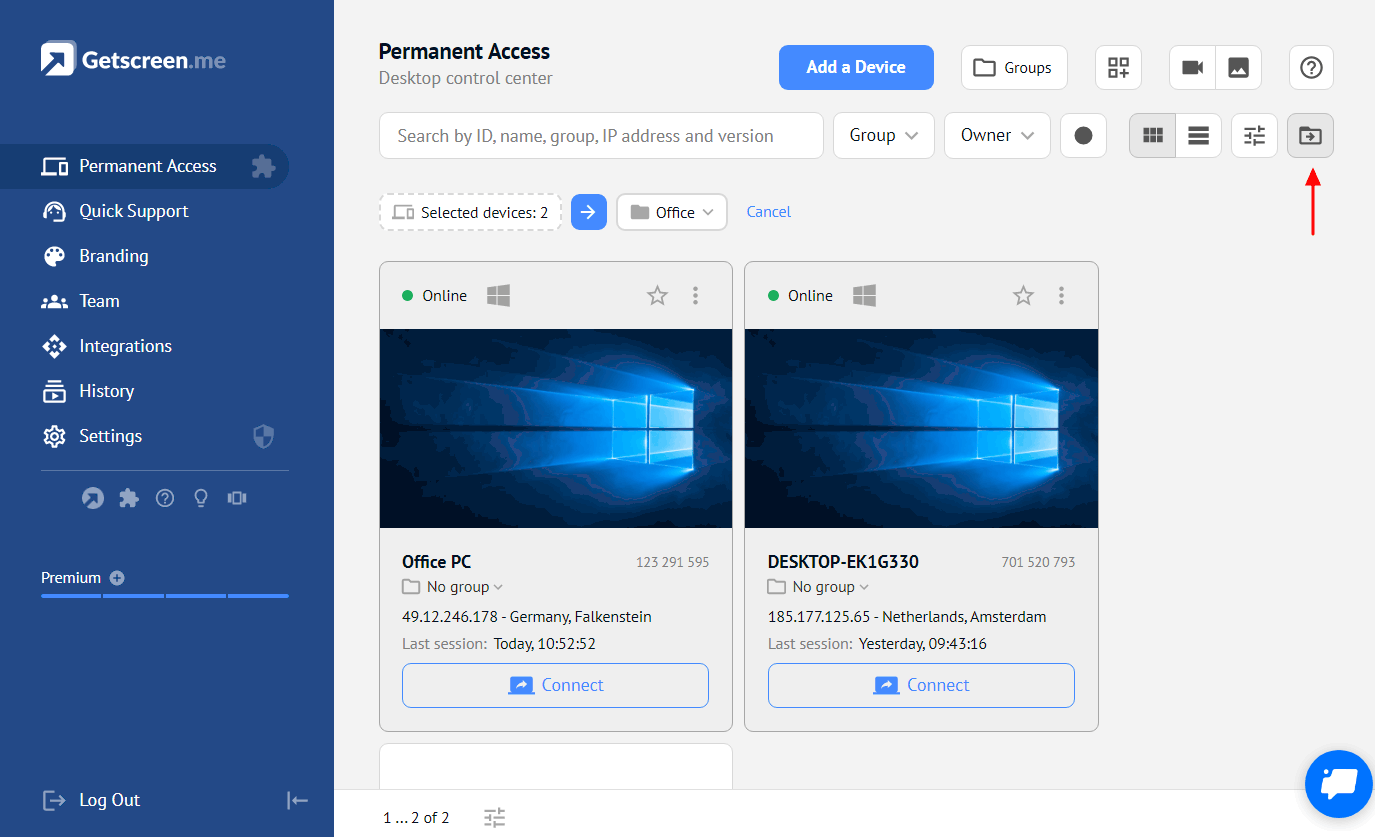Click the Selected devices: 2 indicator
Viewport: 1375px width, 837px height.
pos(470,212)
